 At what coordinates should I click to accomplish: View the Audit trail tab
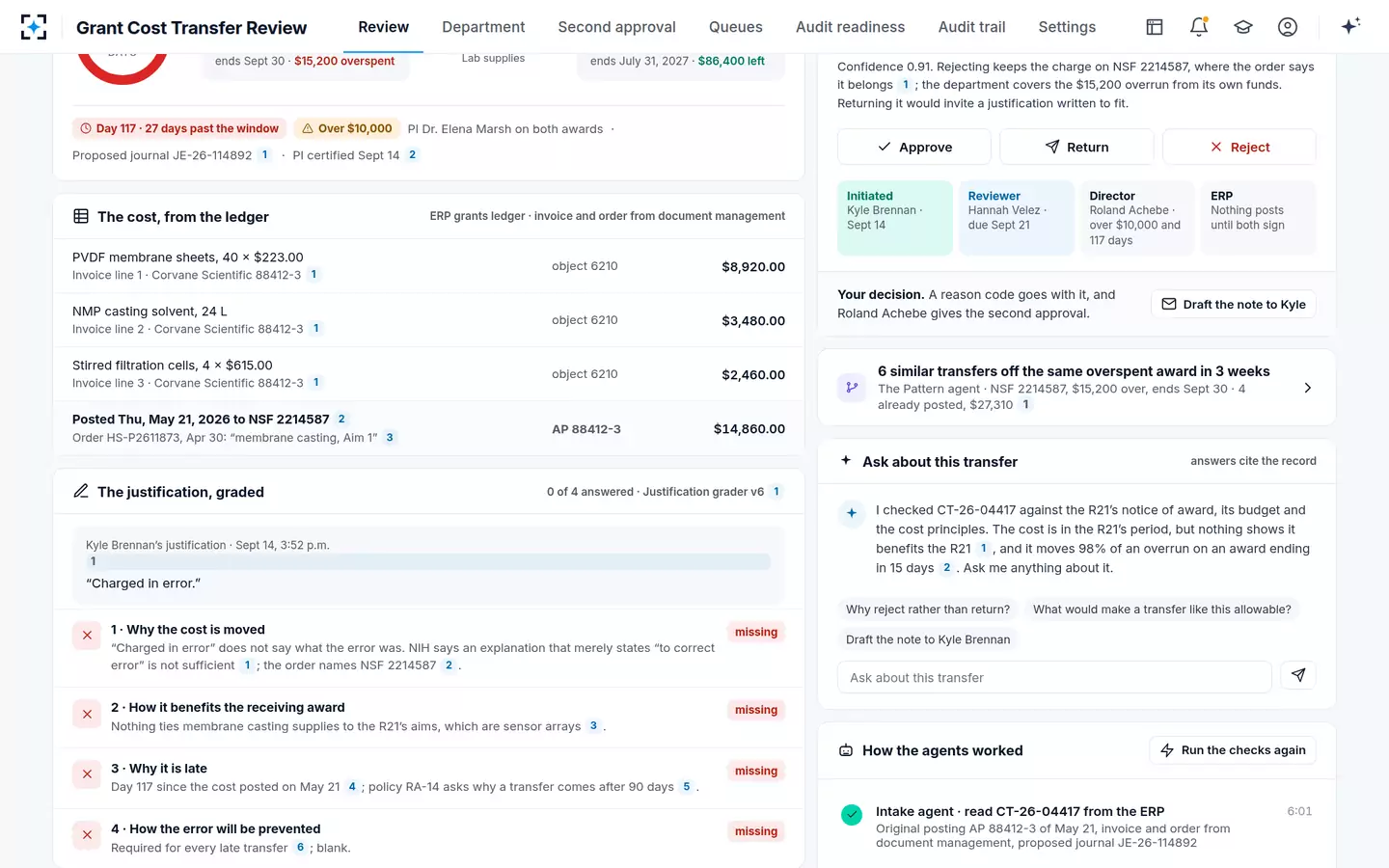972,27
